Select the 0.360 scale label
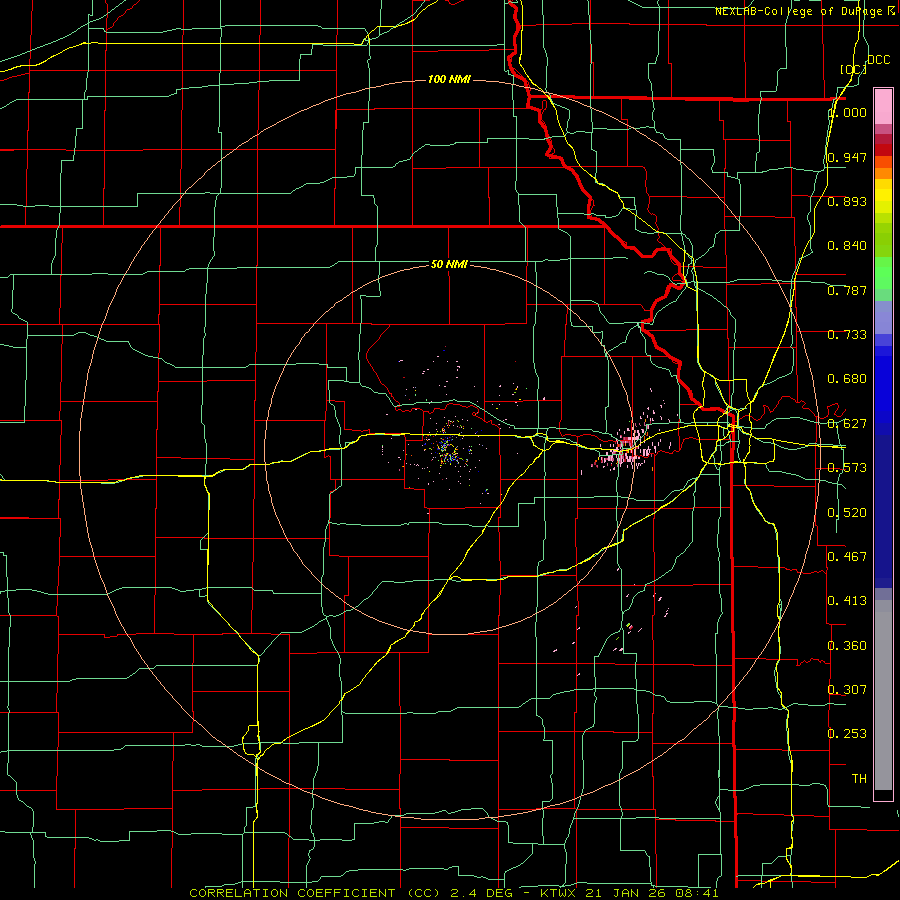Viewport: 900px width, 900px height. click(x=847, y=646)
